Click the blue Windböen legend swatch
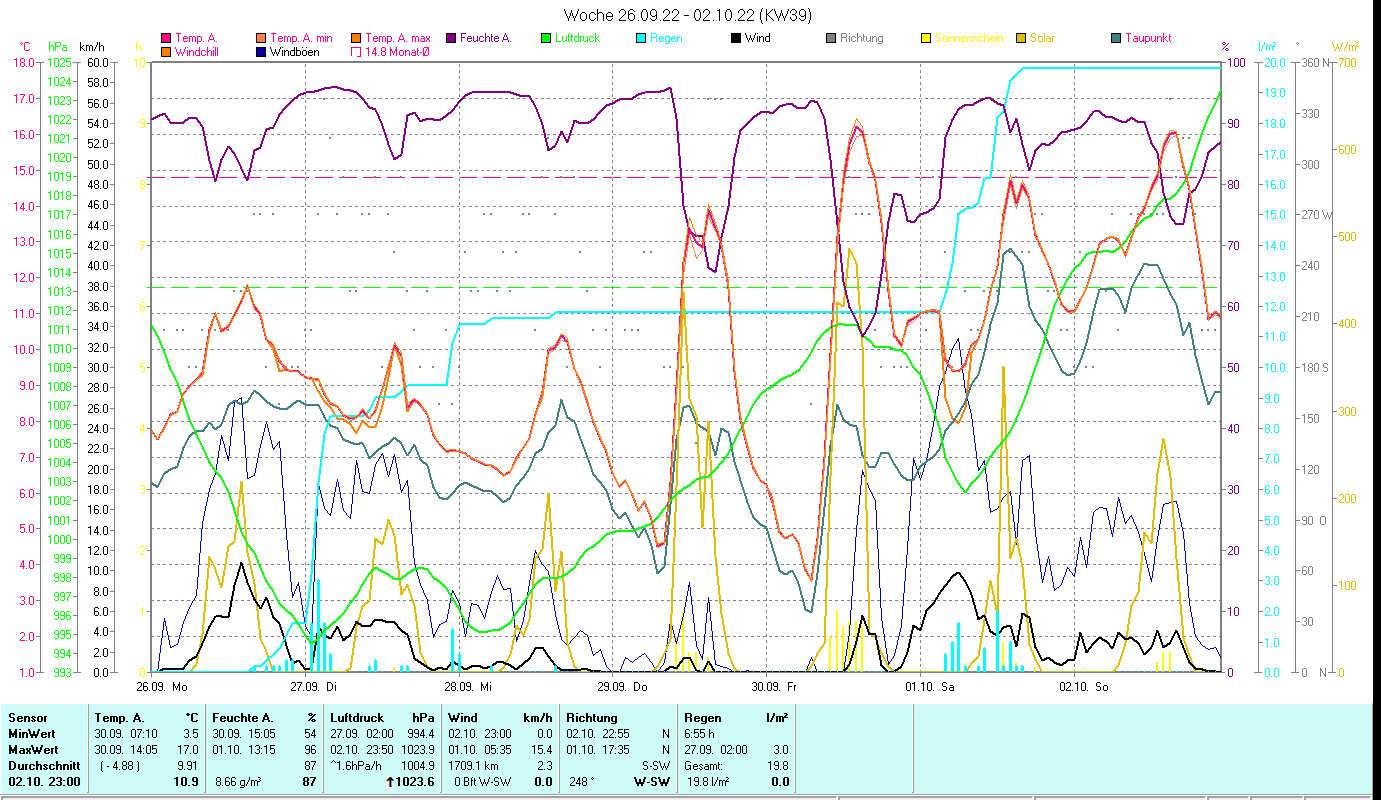The height and width of the screenshot is (800, 1381). coord(262,51)
